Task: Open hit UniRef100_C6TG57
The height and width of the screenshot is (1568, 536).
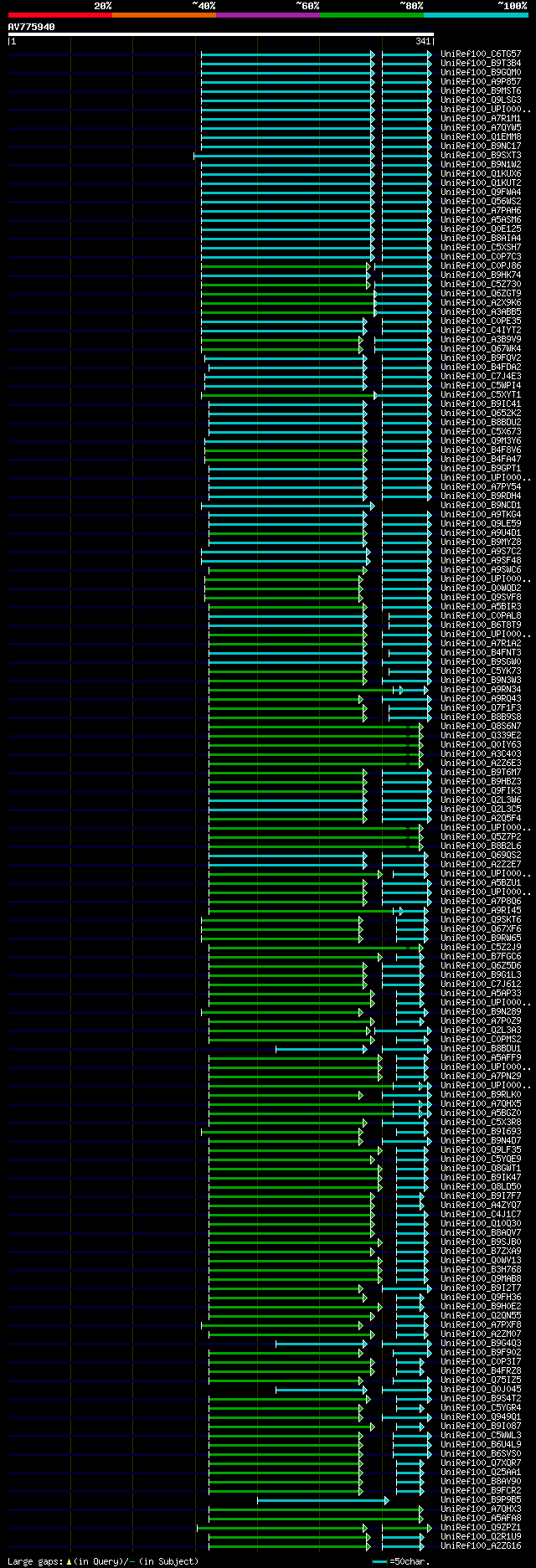Action: tap(481, 54)
